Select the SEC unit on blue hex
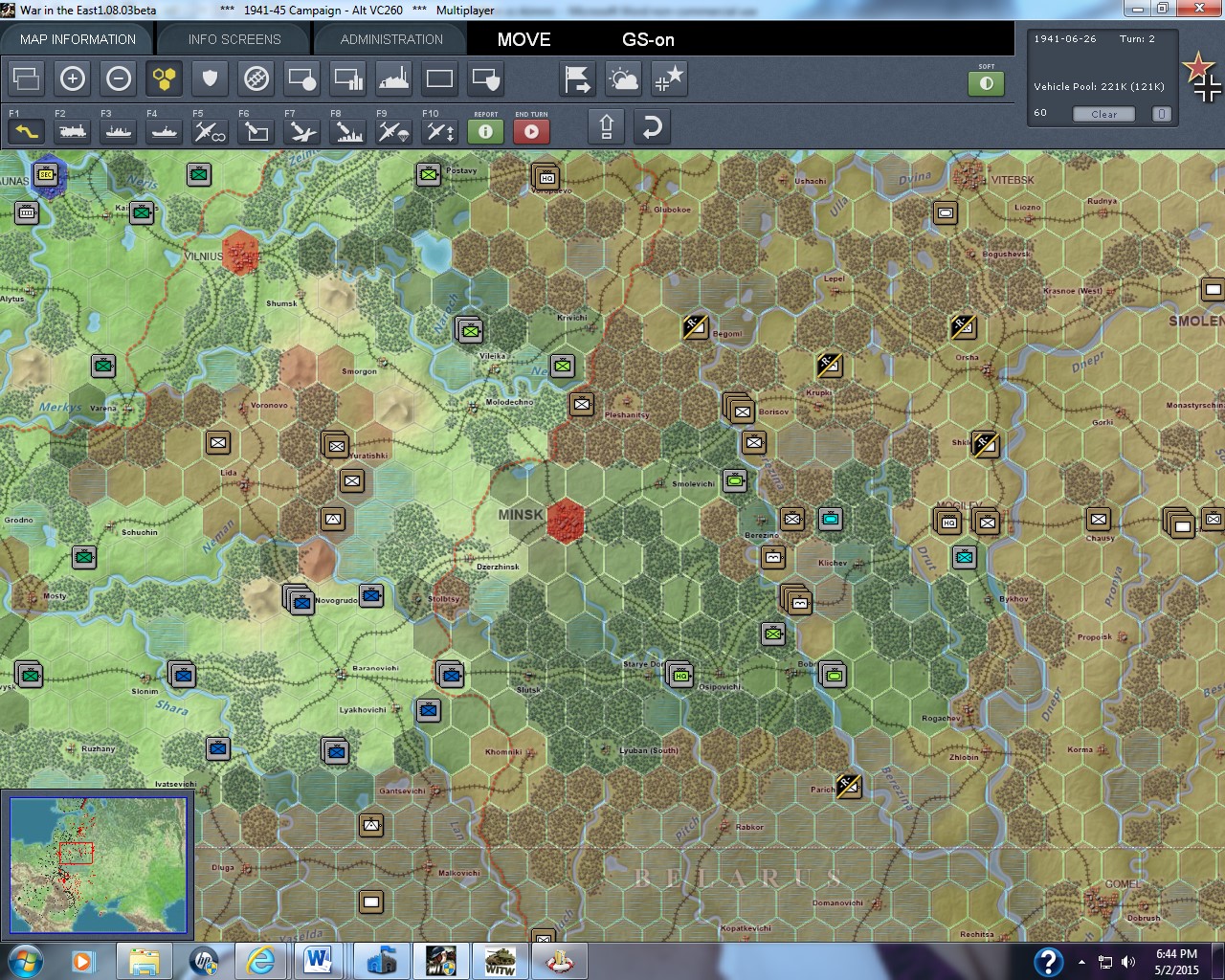This screenshot has width=1225, height=980. point(46,174)
